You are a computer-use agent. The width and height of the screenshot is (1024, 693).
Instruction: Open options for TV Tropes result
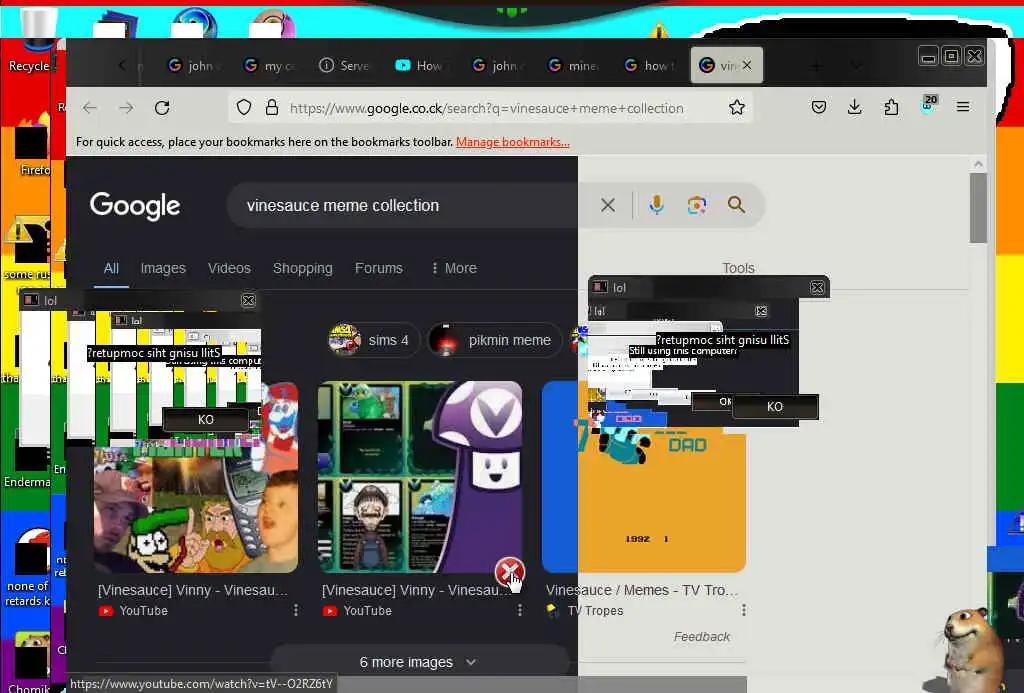[x=743, y=610]
